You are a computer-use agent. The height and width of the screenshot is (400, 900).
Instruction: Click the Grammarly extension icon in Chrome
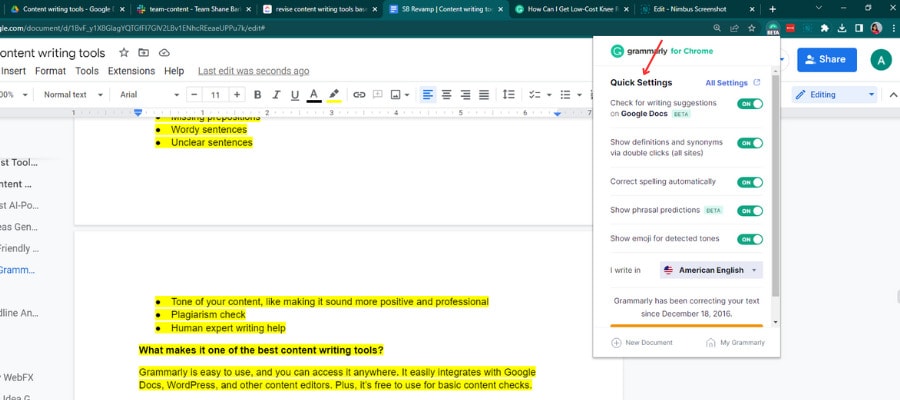[773, 28]
